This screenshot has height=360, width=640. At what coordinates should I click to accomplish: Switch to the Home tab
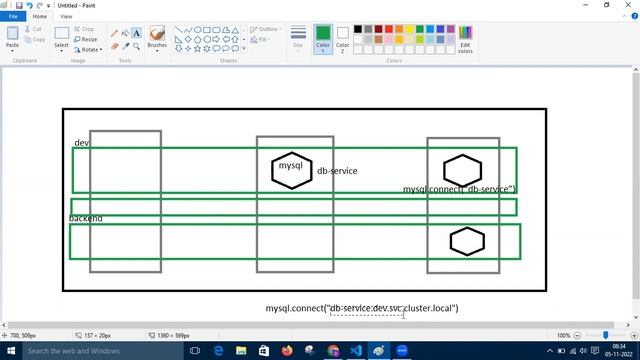tap(40, 16)
